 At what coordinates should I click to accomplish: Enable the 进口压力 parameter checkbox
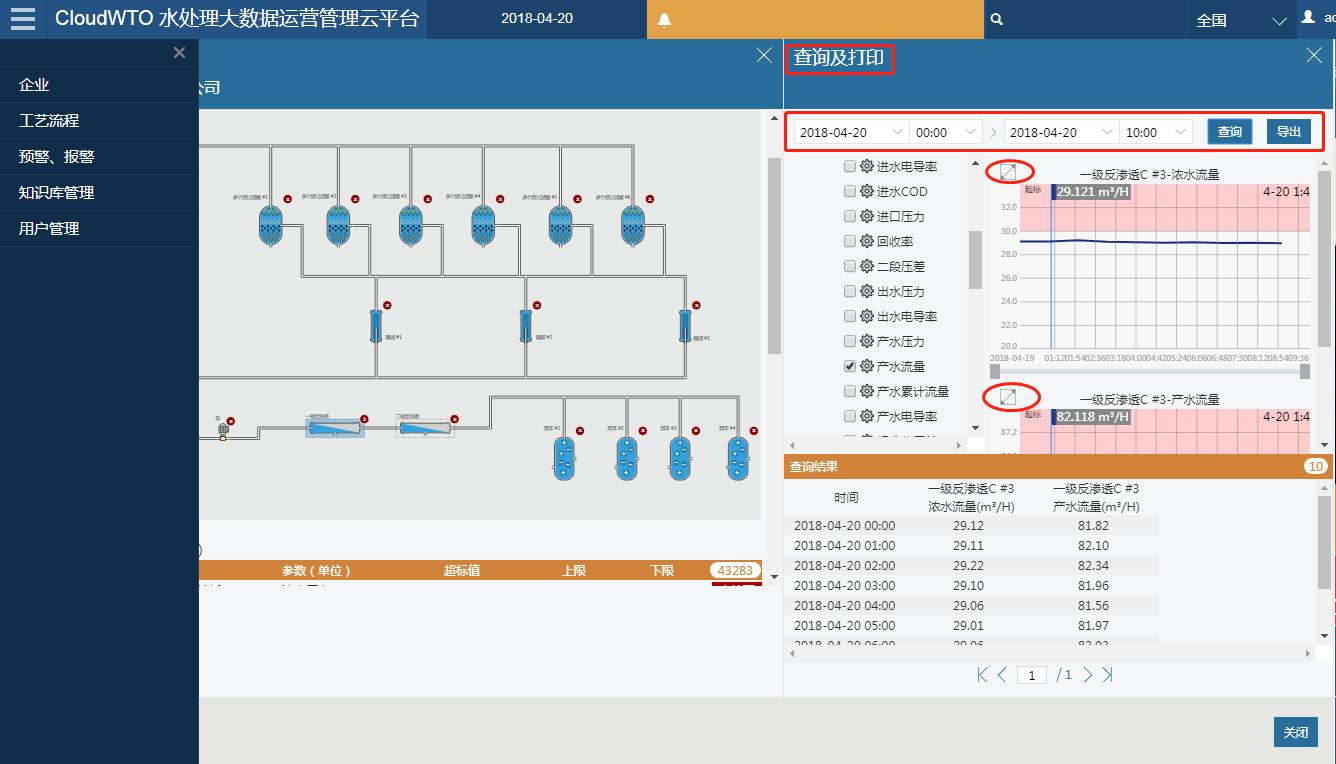coord(849,215)
